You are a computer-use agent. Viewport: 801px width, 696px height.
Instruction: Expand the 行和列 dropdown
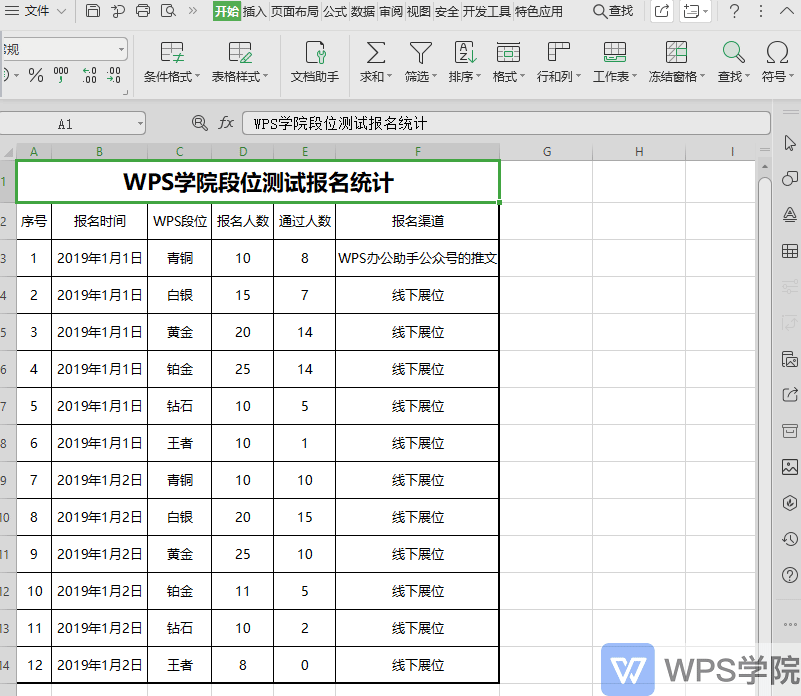pyautogui.click(x=578, y=77)
